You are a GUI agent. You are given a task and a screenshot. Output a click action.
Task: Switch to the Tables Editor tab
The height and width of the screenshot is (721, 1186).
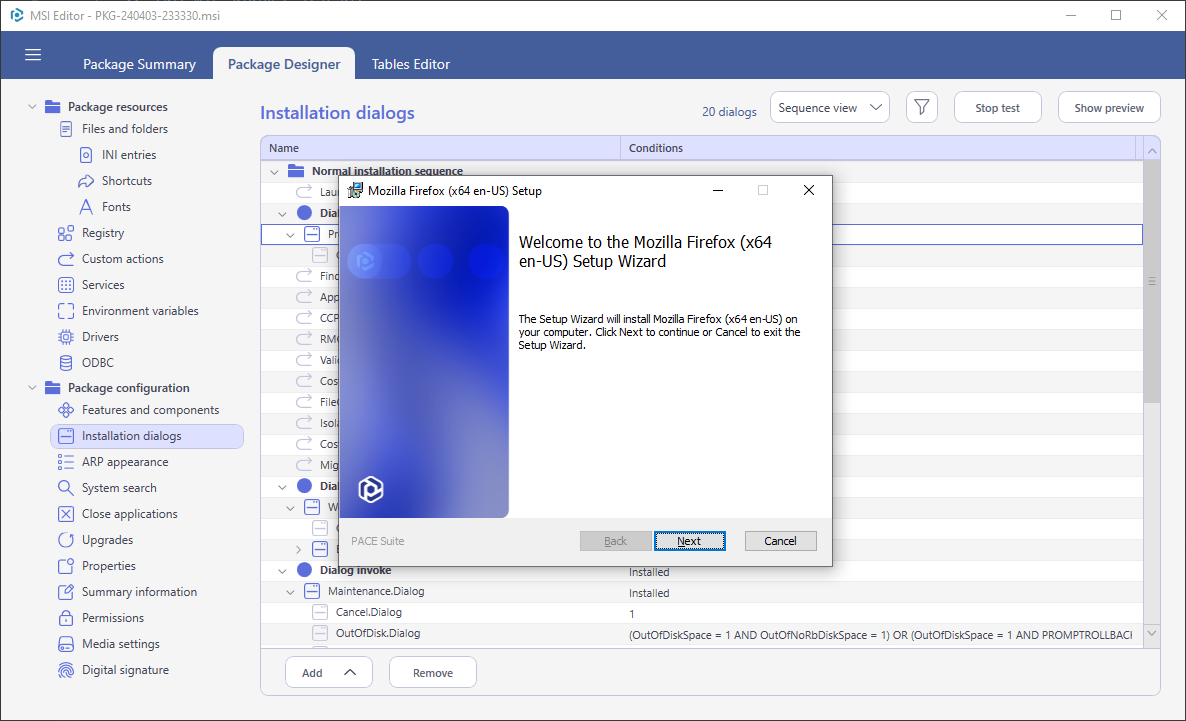[411, 64]
